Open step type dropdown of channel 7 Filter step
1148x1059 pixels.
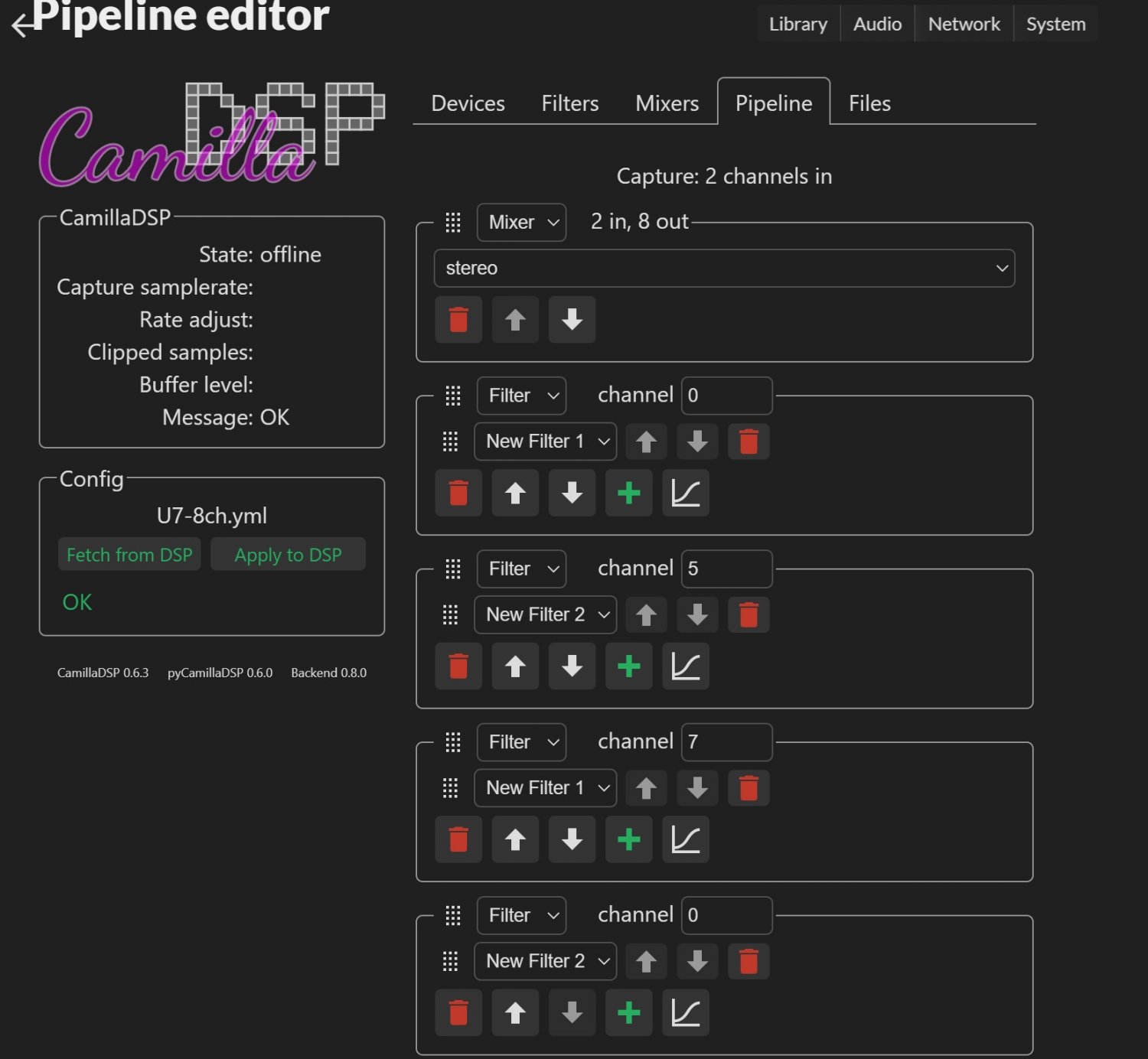521,742
